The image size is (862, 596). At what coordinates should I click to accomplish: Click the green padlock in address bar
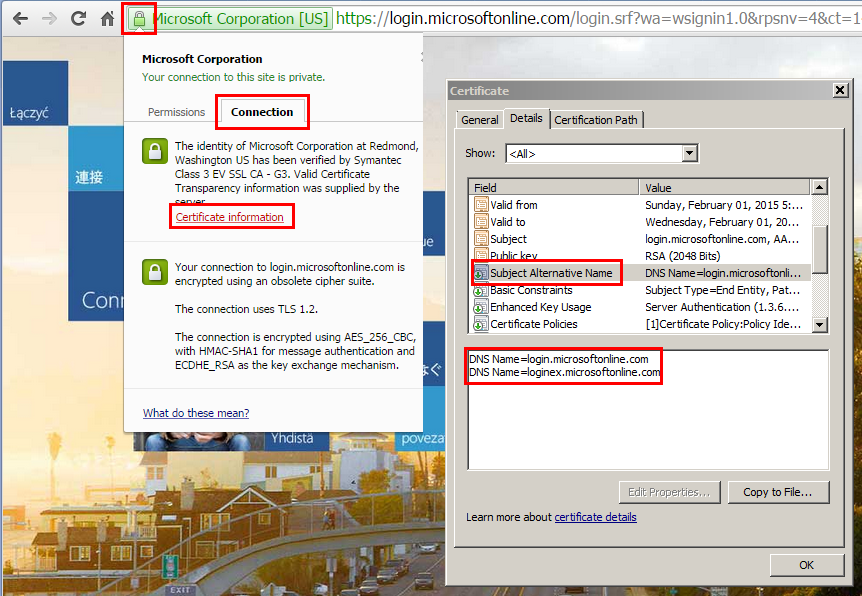139,19
